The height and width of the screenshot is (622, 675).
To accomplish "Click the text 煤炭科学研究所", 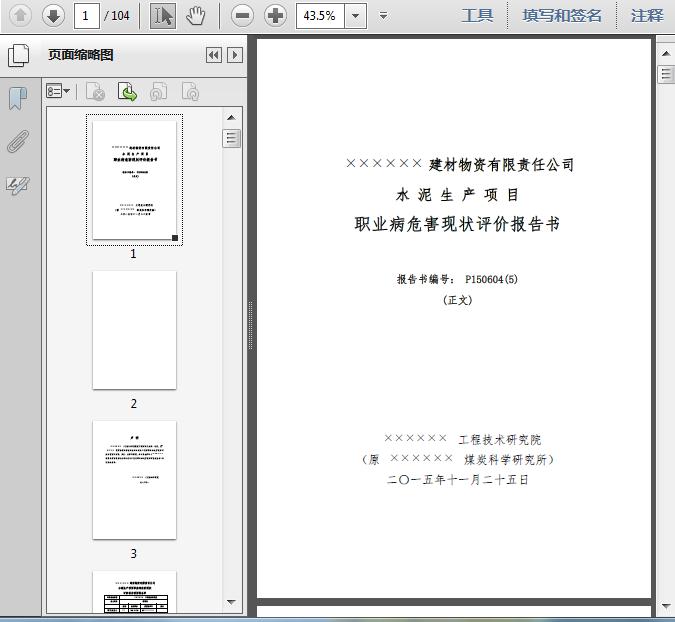I will (x=505, y=460).
